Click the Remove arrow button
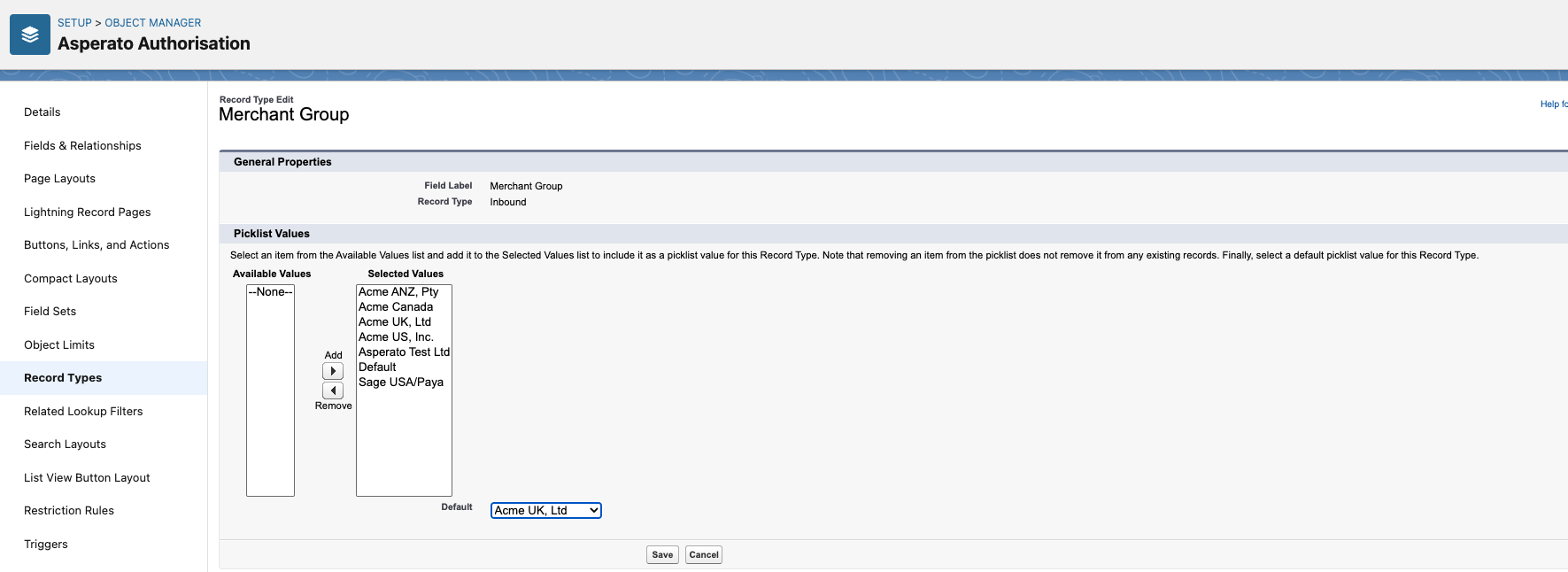Screen dimensions: 1568x572 [x=333, y=390]
